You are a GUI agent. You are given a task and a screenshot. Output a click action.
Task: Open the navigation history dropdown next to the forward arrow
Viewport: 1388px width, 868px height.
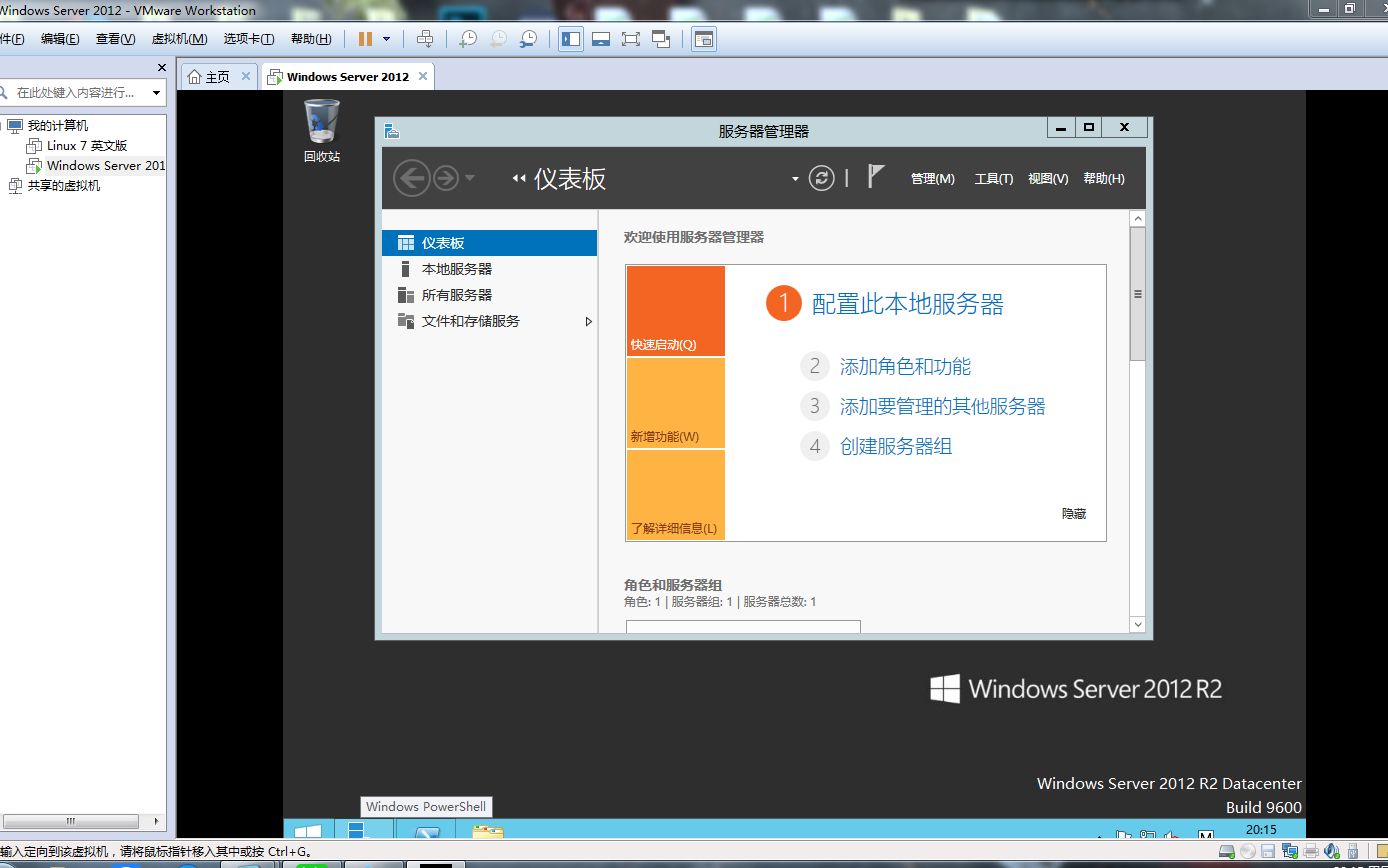[470, 180]
